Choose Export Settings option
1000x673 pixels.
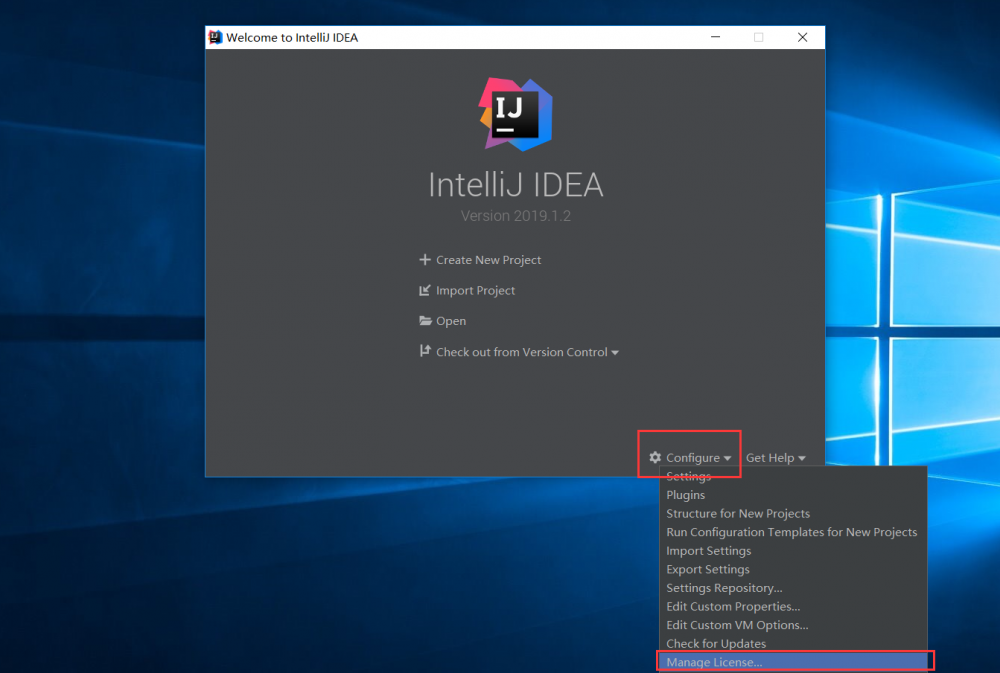click(707, 568)
